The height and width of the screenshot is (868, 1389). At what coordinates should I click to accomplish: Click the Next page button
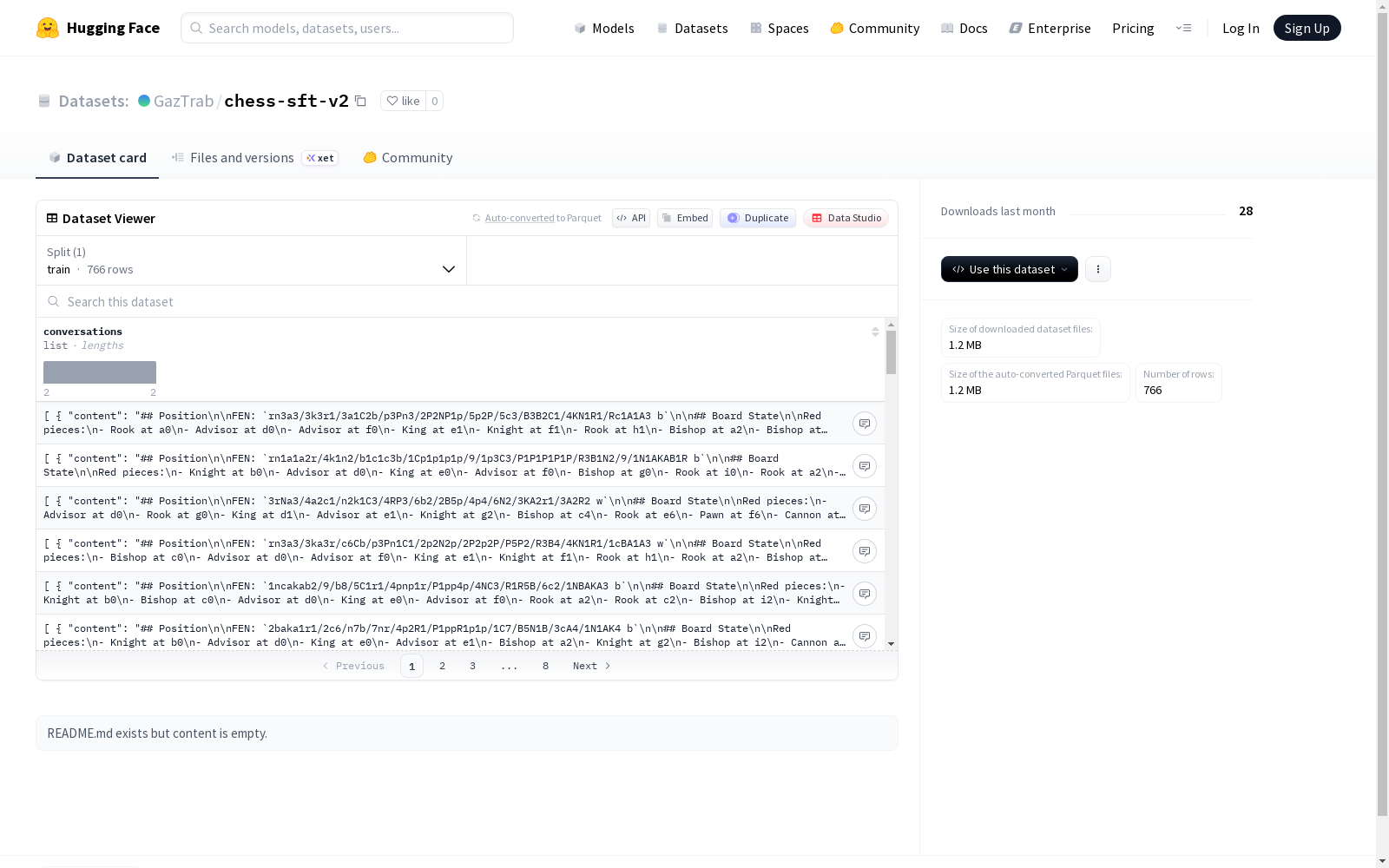pyautogui.click(x=592, y=666)
